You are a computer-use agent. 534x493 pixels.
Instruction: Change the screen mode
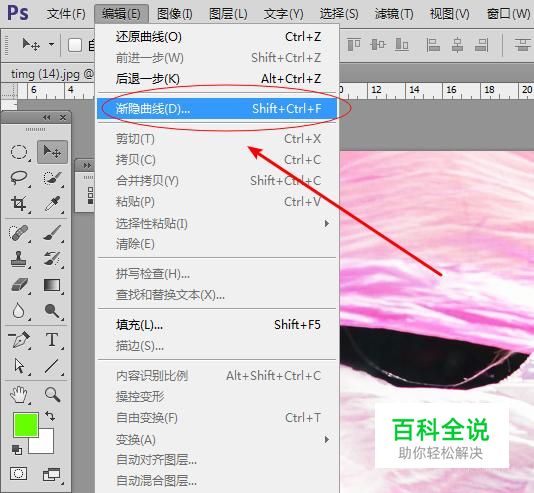52,474
